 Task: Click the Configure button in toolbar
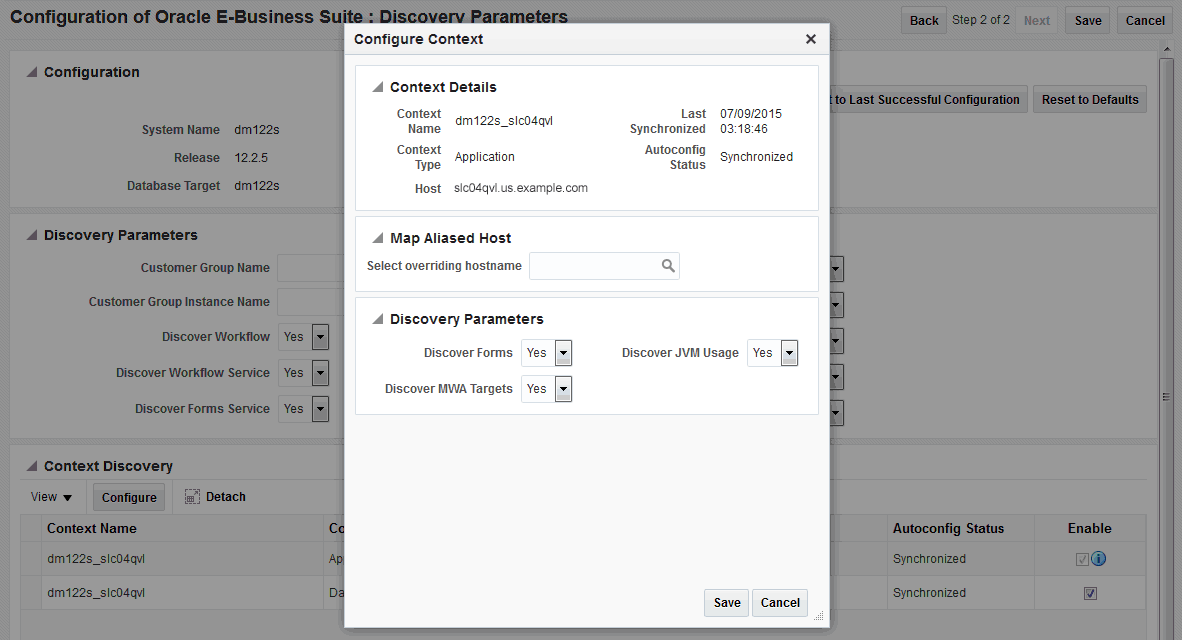129,498
